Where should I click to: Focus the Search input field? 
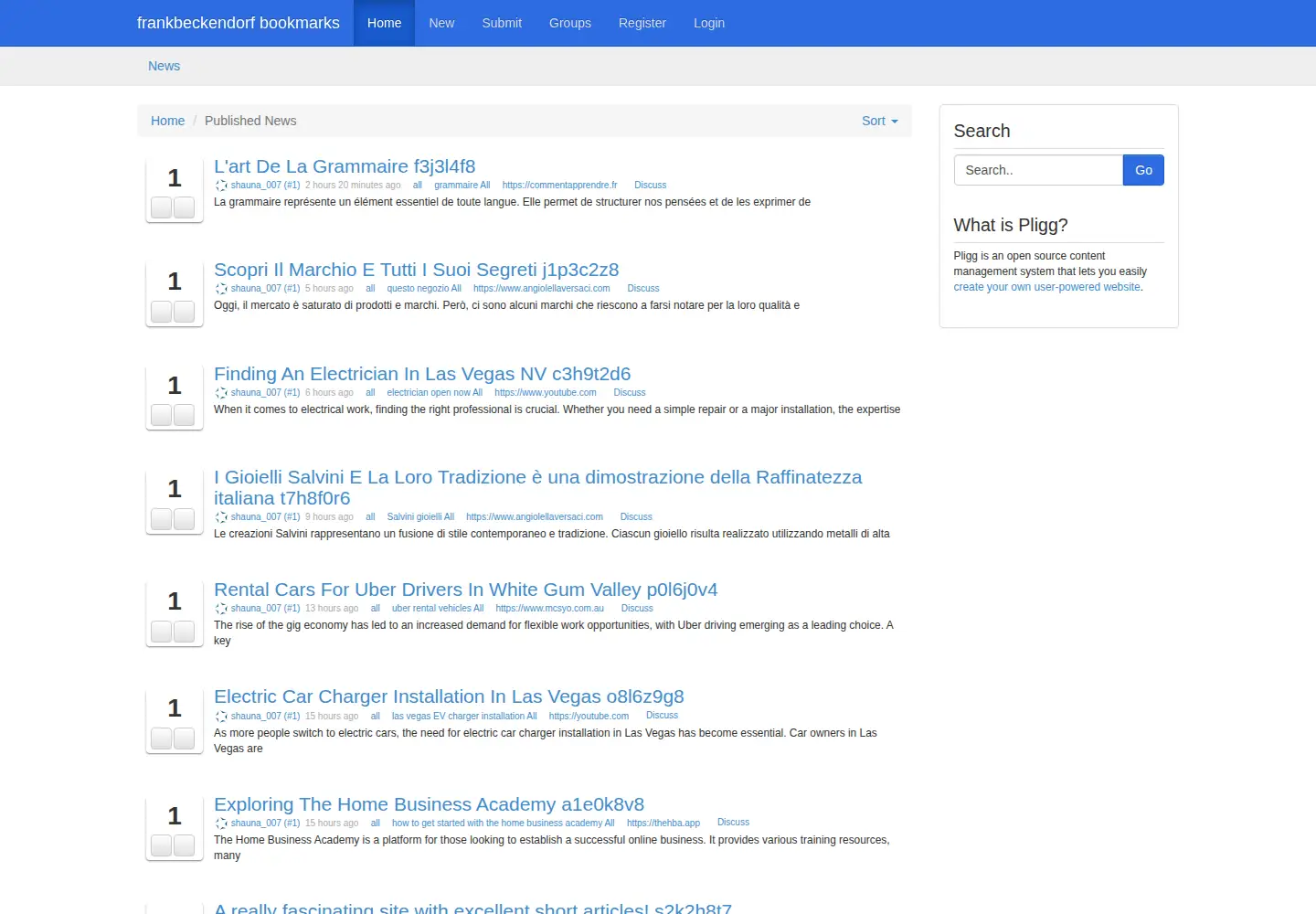1038,170
